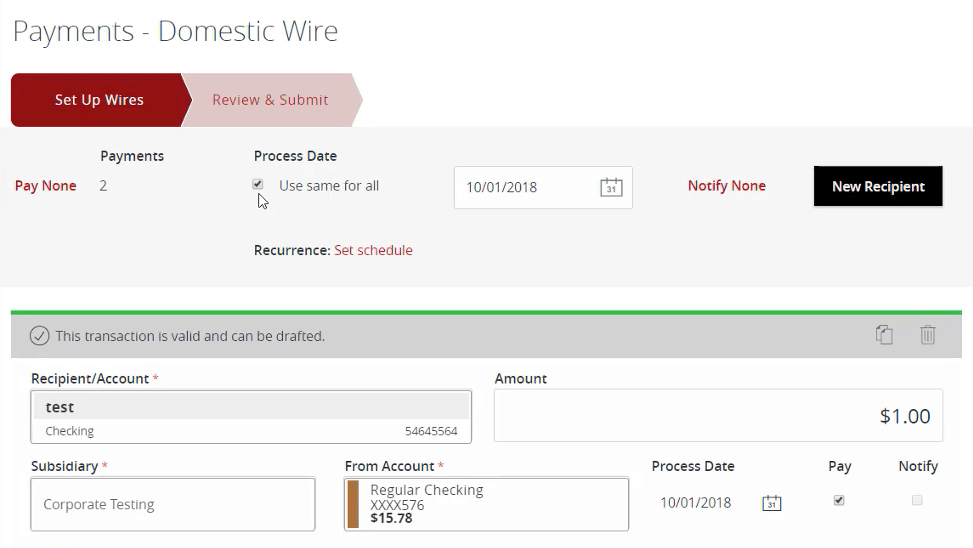973x548 pixels.
Task: Click the Pay None link
Action: [x=46, y=186]
